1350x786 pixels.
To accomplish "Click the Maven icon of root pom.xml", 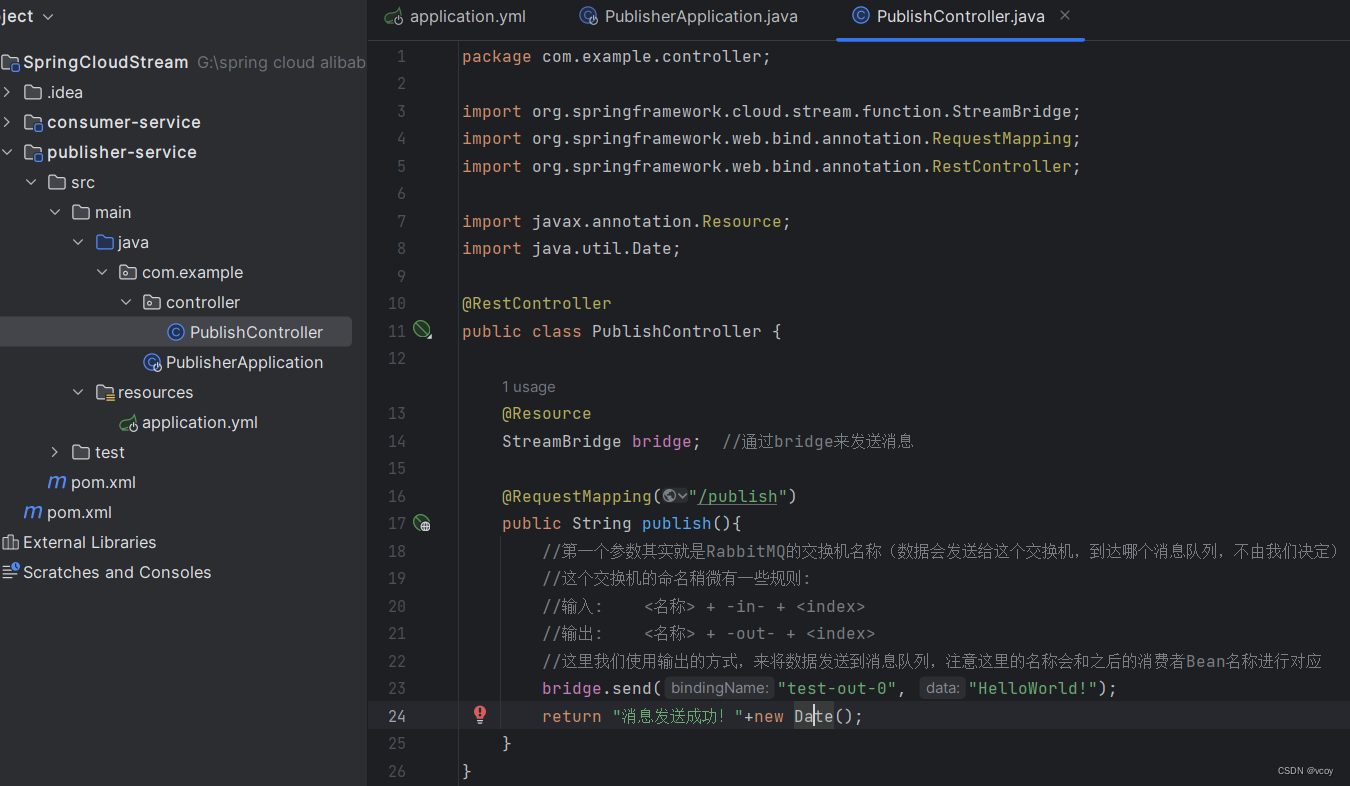I will tap(33, 512).
